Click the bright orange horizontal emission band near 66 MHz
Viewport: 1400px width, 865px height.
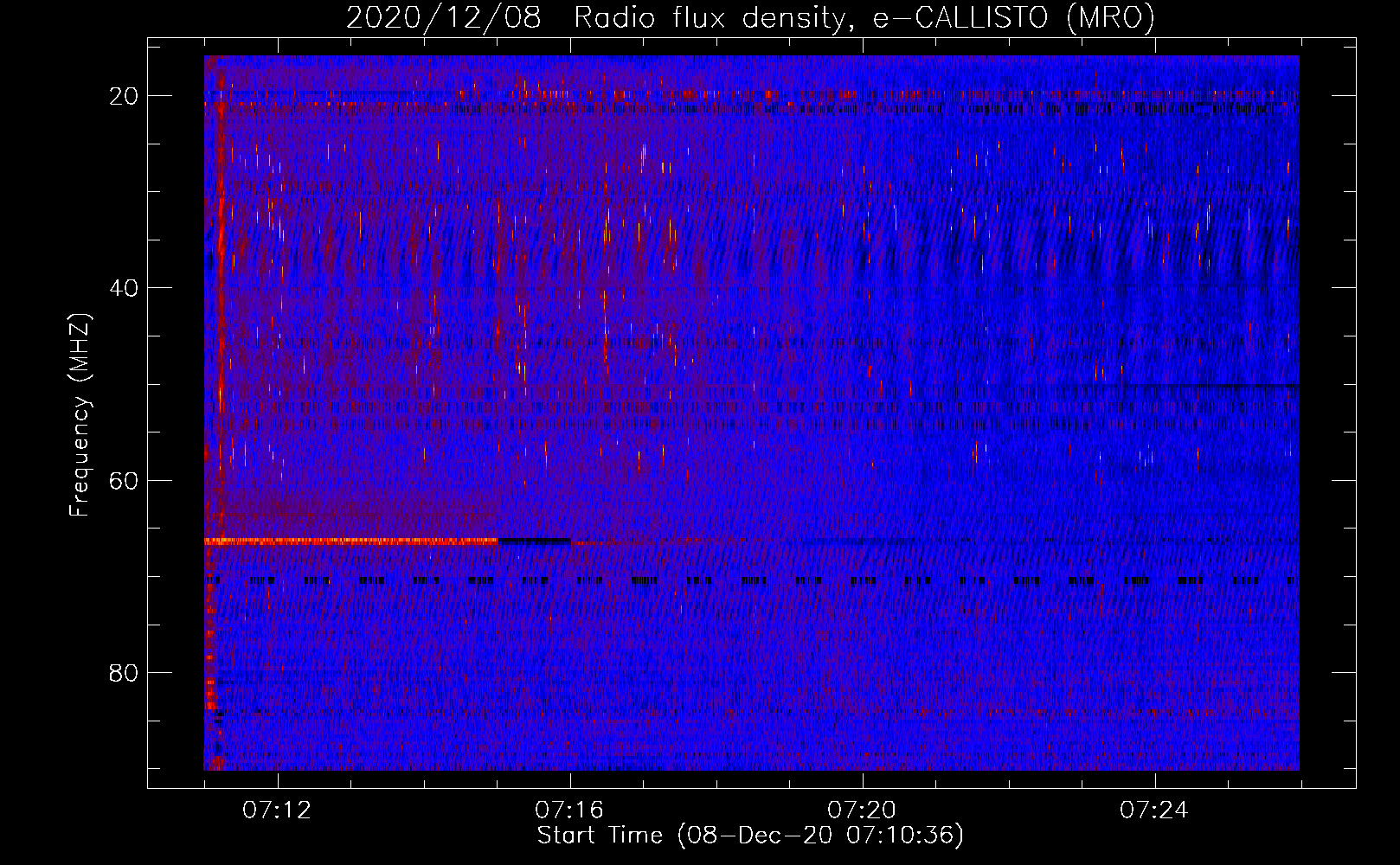tap(351, 541)
